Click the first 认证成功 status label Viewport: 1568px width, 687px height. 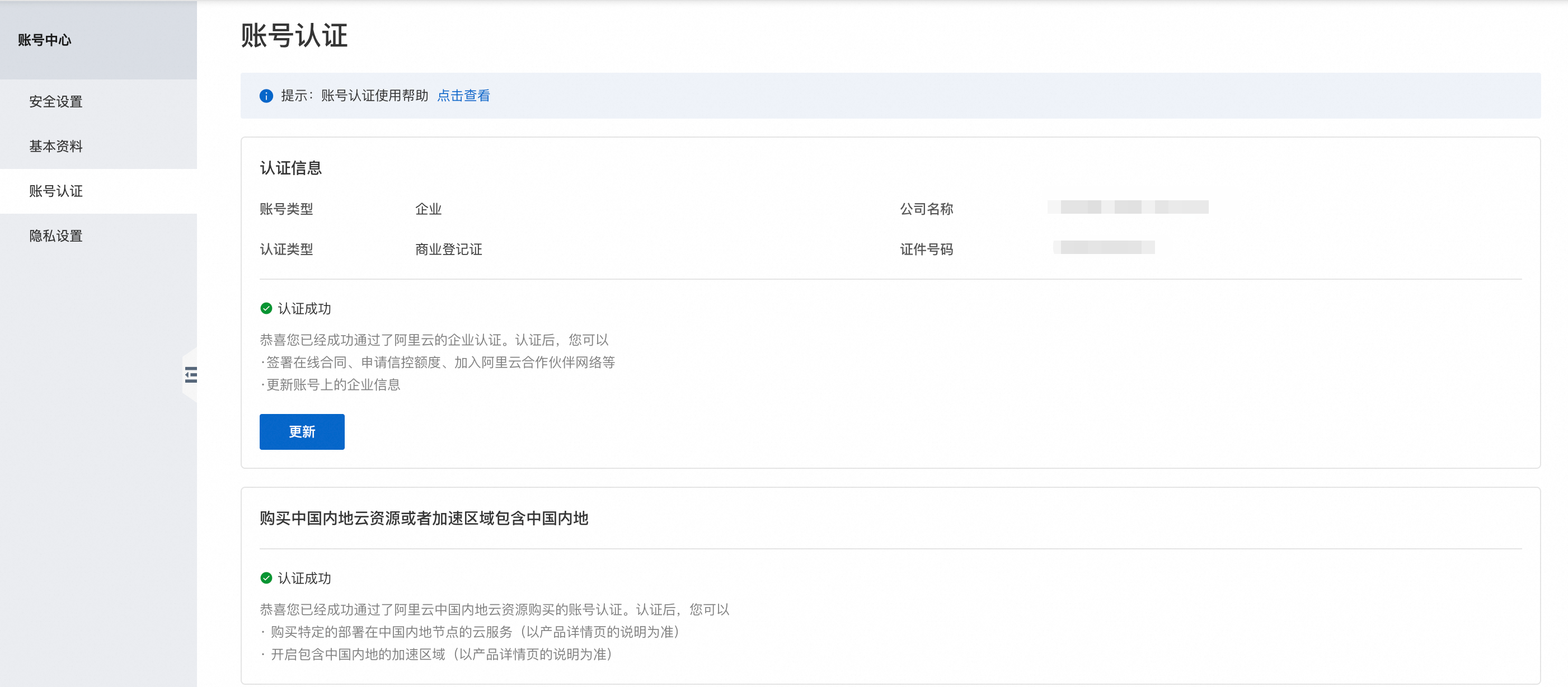[x=304, y=308]
